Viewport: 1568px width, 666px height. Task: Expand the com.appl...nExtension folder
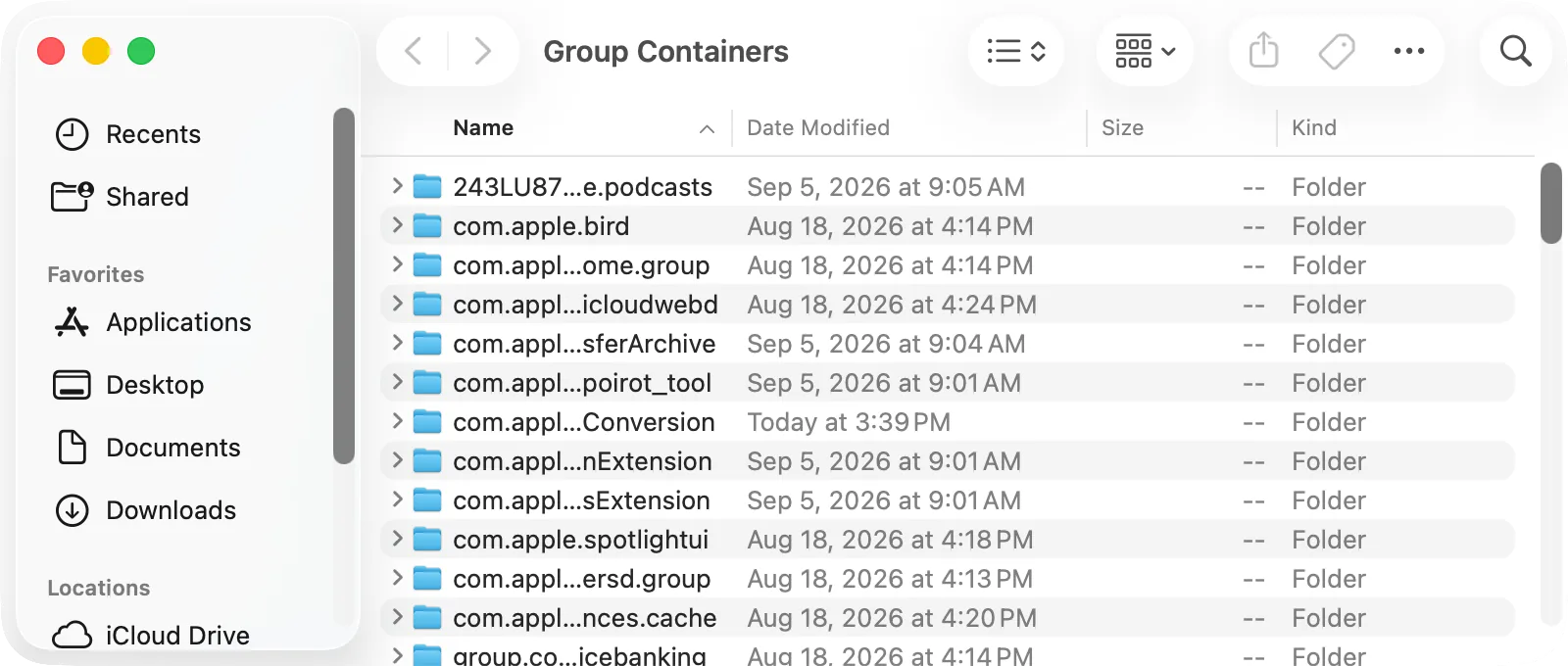[397, 459]
